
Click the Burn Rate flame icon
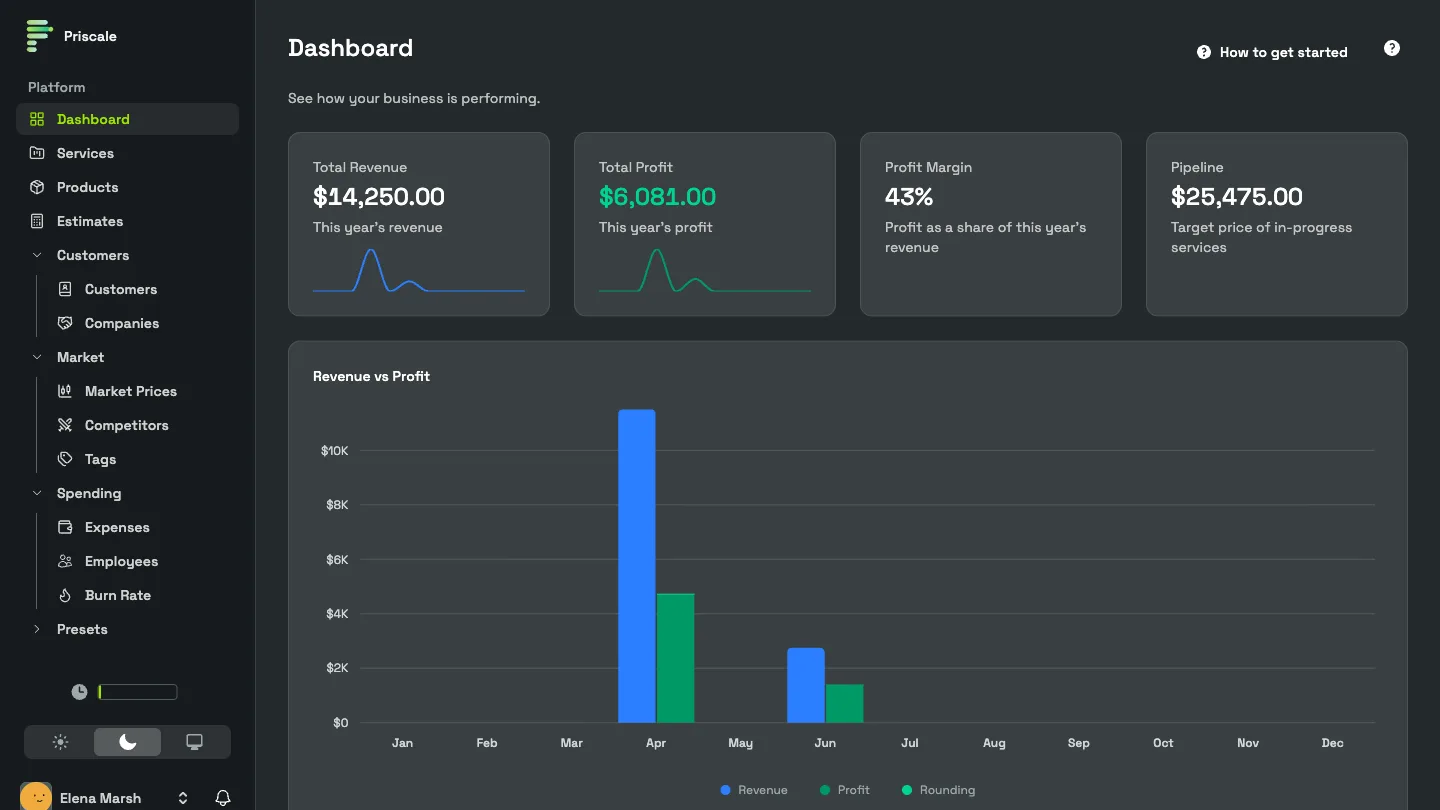(x=65, y=595)
